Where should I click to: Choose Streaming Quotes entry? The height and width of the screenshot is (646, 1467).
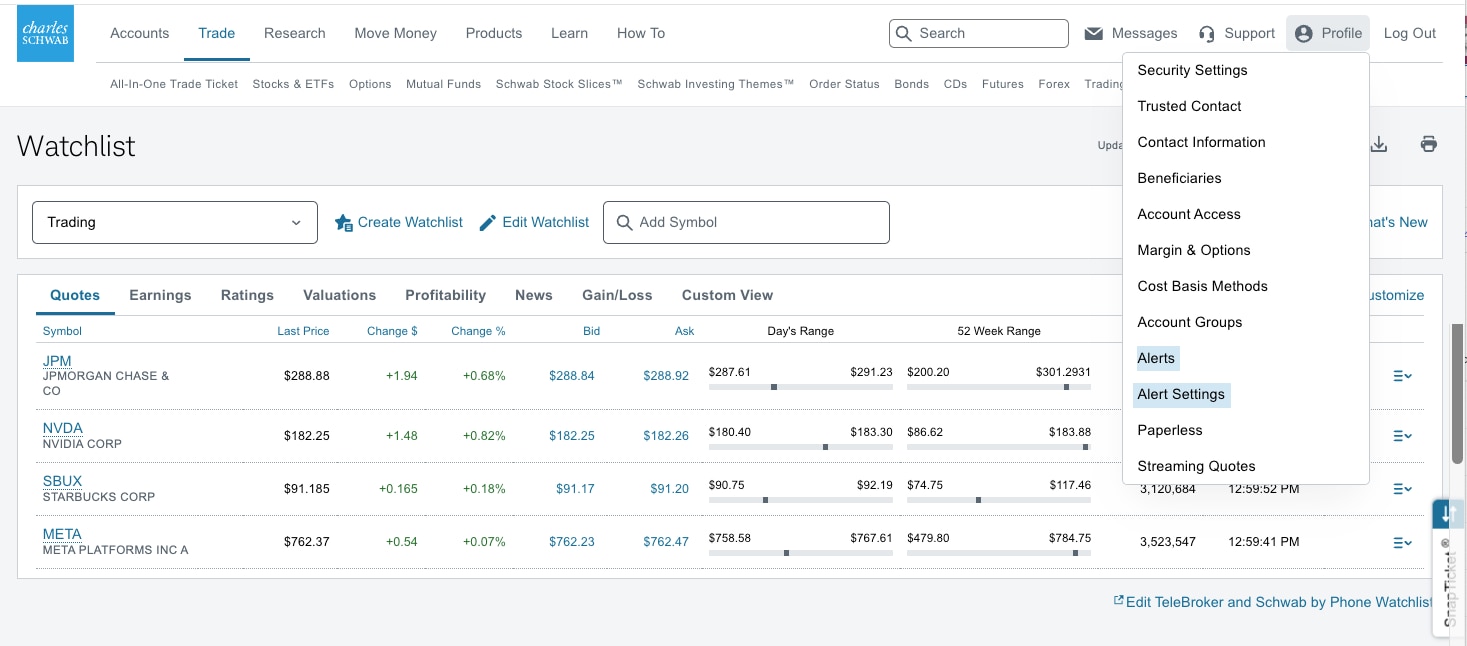coord(1197,466)
